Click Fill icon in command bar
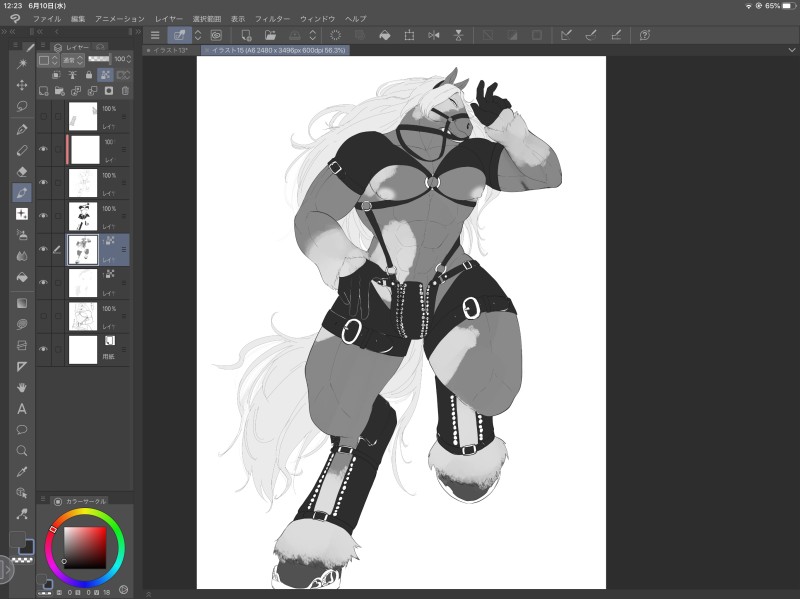800x599 pixels. pos(385,35)
